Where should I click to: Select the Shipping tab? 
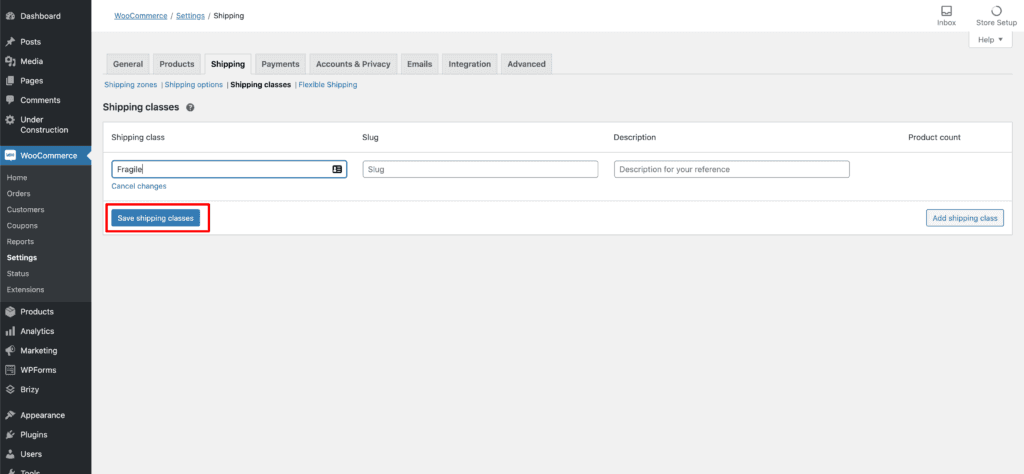228,64
